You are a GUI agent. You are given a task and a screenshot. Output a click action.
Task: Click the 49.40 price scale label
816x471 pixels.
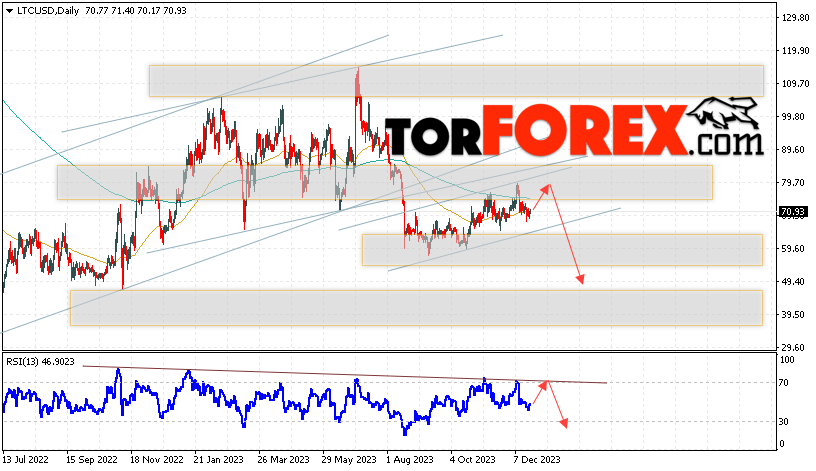coord(796,282)
